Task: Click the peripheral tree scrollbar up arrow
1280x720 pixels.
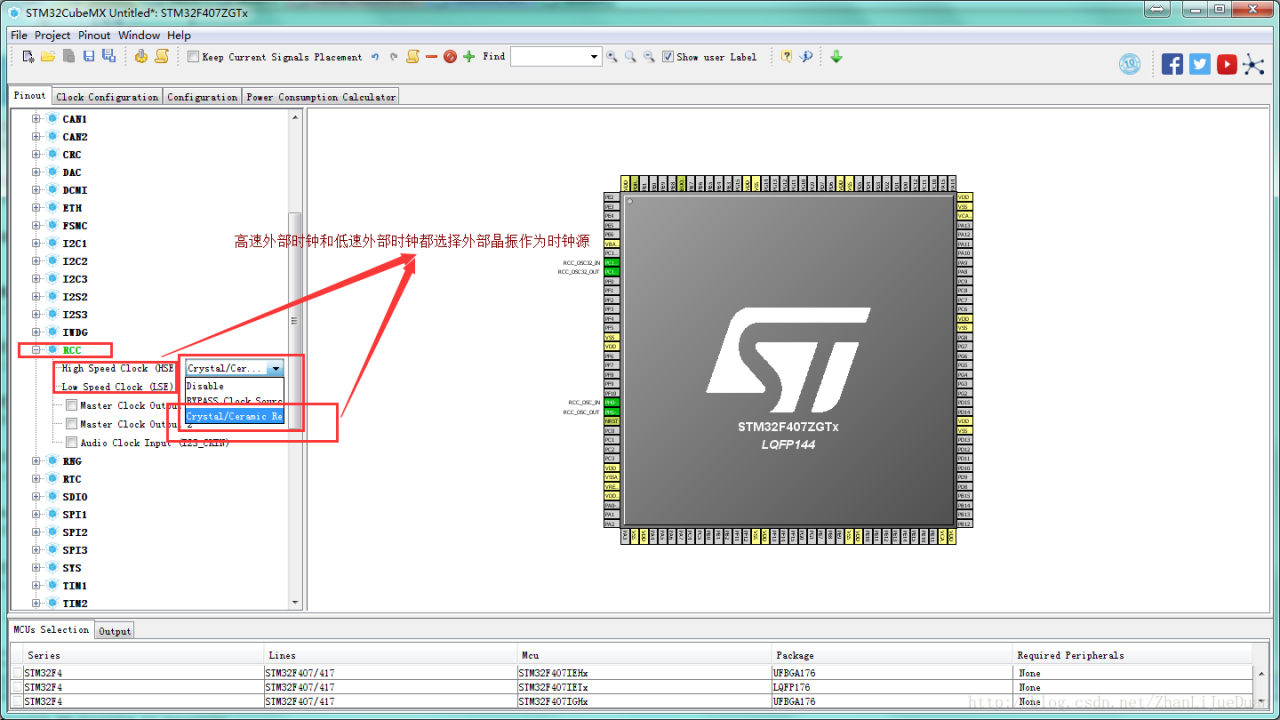Action: click(295, 117)
